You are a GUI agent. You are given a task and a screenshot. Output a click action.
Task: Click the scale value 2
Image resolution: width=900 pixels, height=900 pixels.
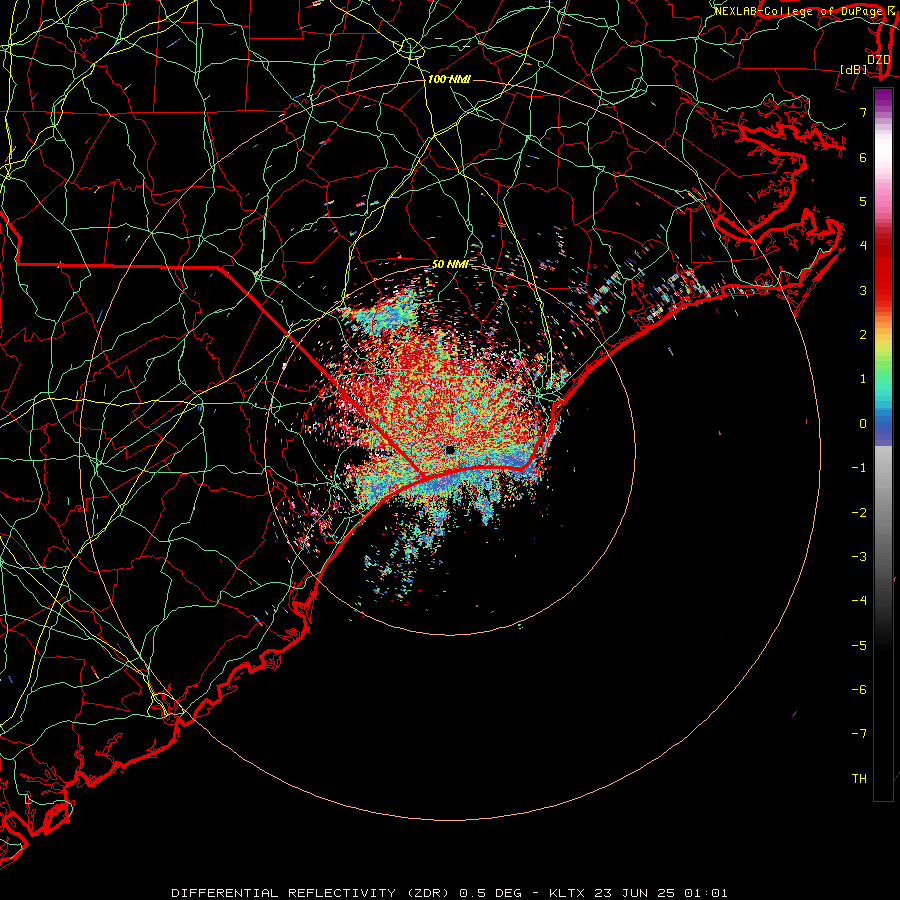863,335
